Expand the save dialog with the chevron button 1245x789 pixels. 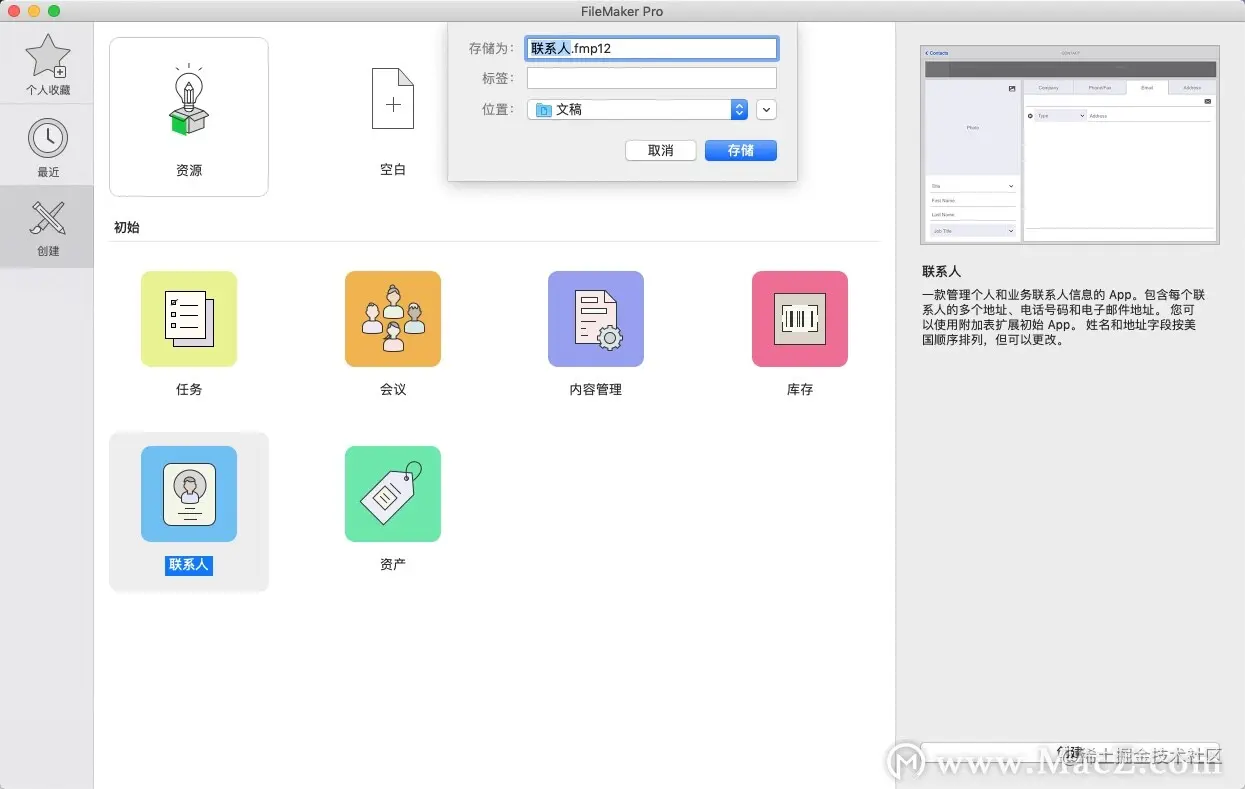click(767, 109)
